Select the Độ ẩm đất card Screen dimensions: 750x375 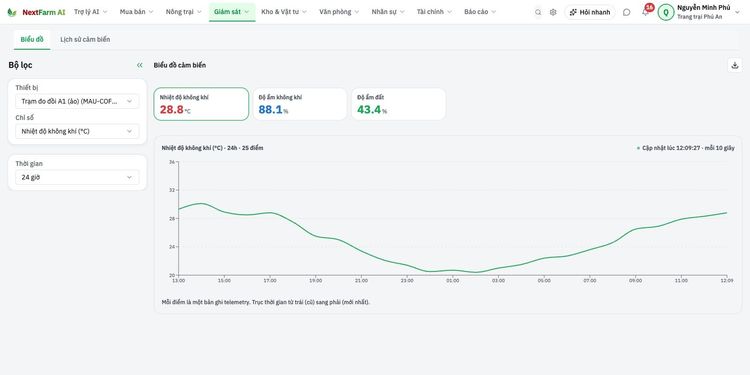click(x=398, y=104)
